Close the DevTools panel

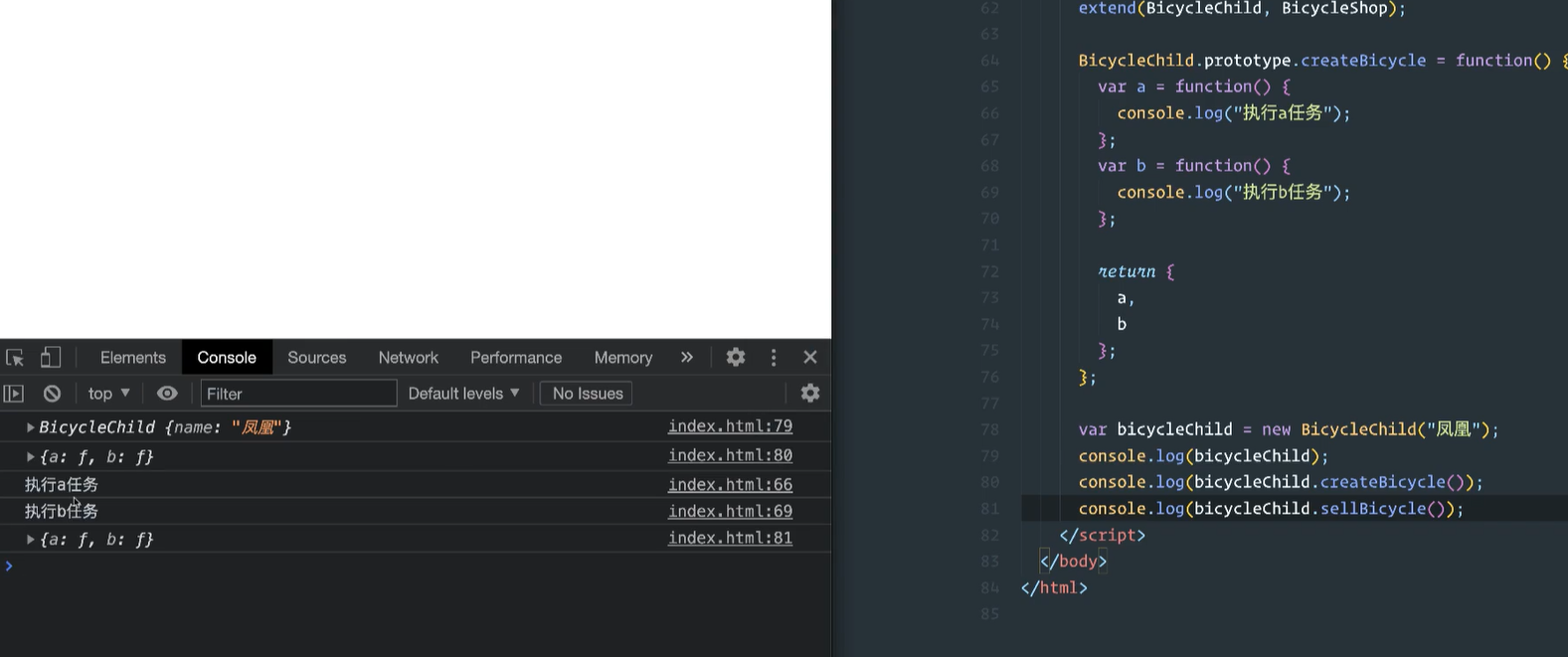pyautogui.click(x=810, y=357)
